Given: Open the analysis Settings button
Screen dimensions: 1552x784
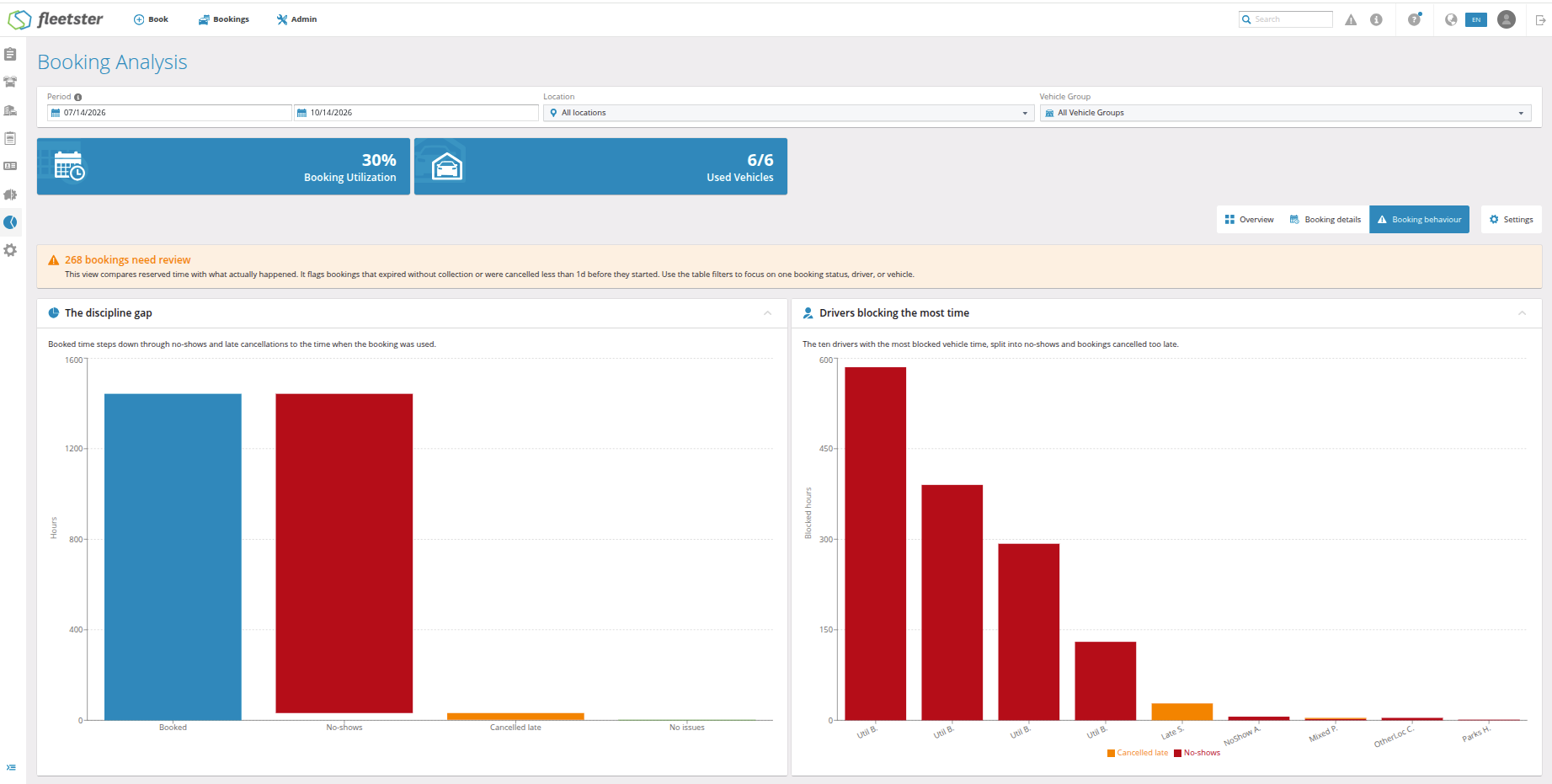Looking at the screenshot, I should click(x=1511, y=220).
